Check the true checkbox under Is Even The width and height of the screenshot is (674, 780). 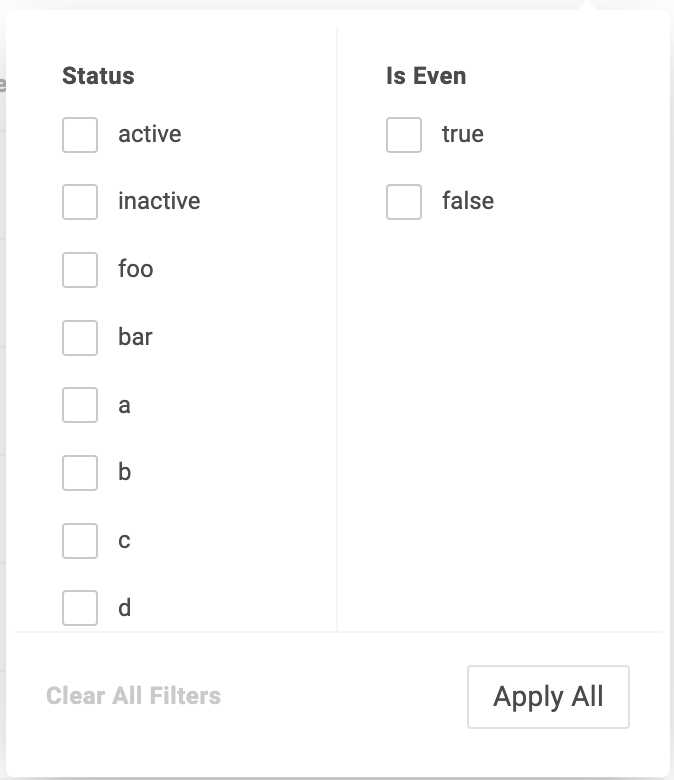pos(404,135)
